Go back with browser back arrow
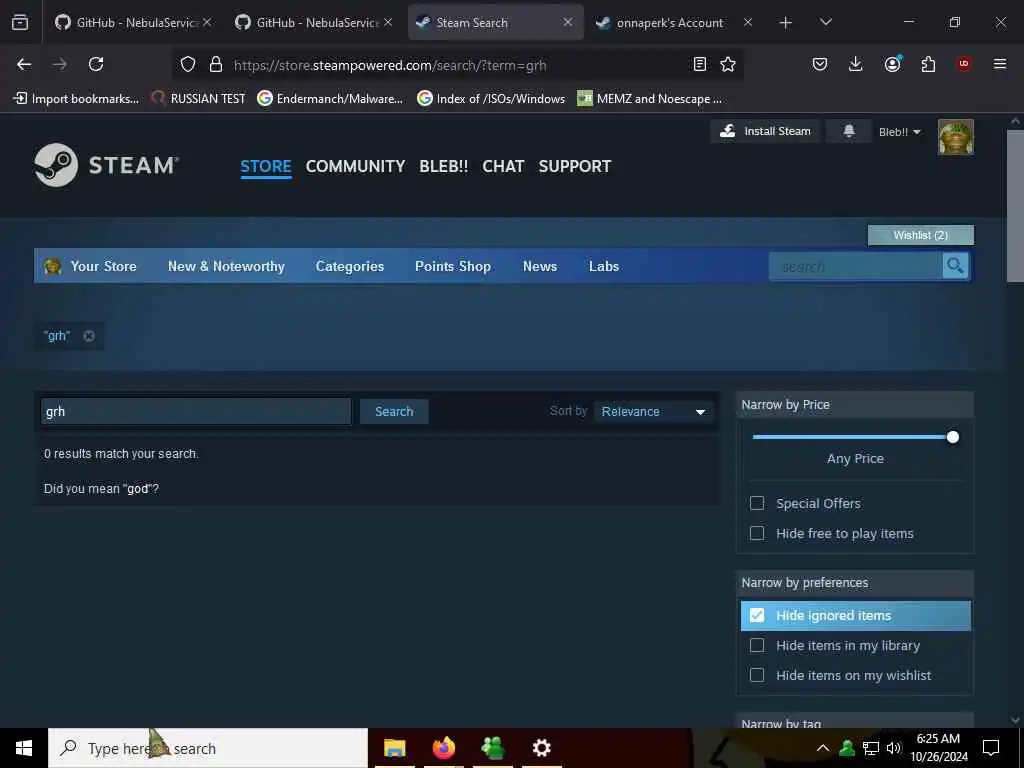 pyautogui.click(x=24, y=64)
